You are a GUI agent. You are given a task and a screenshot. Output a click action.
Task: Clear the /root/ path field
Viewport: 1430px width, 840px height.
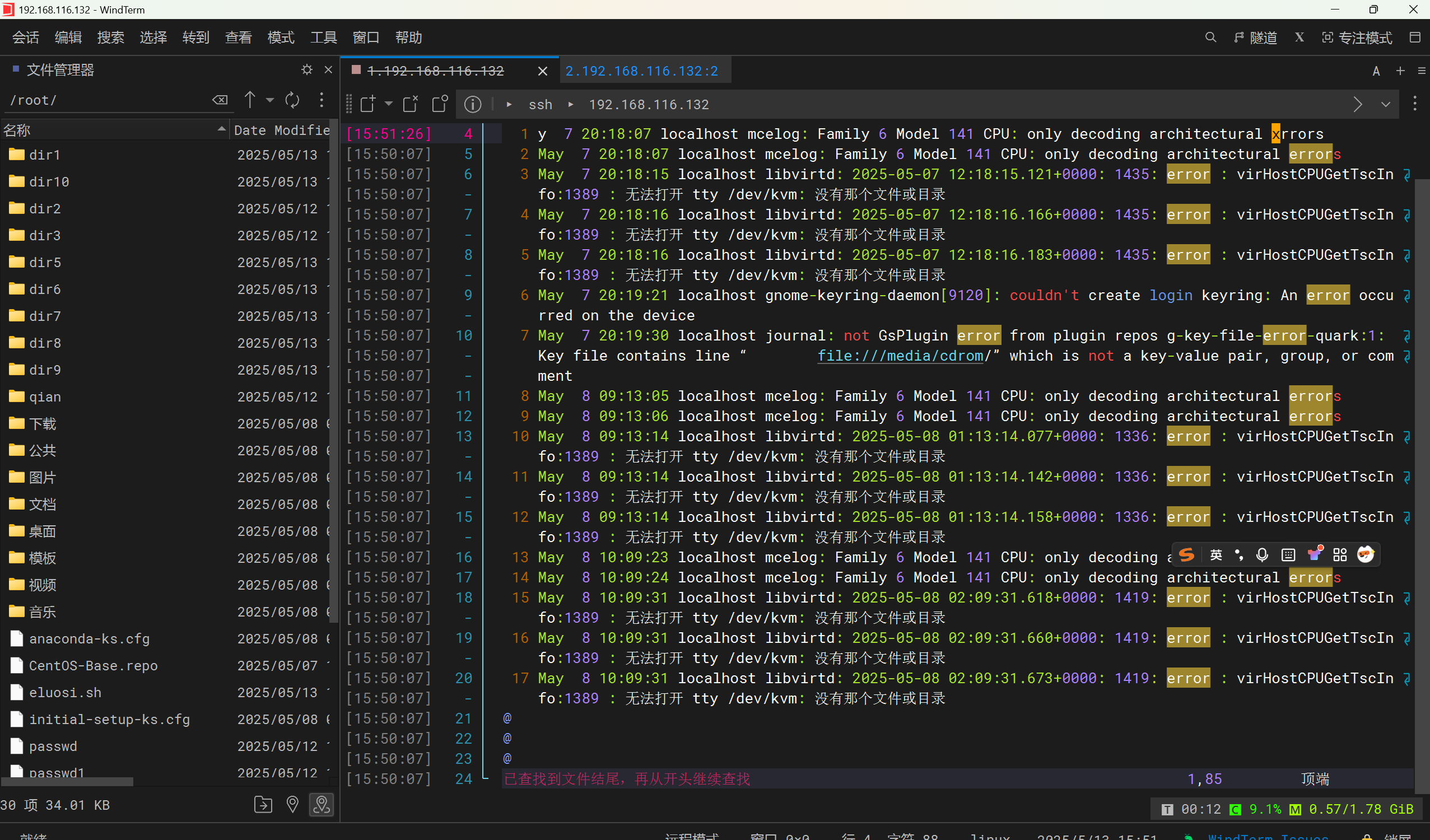pyautogui.click(x=220, y=100)
